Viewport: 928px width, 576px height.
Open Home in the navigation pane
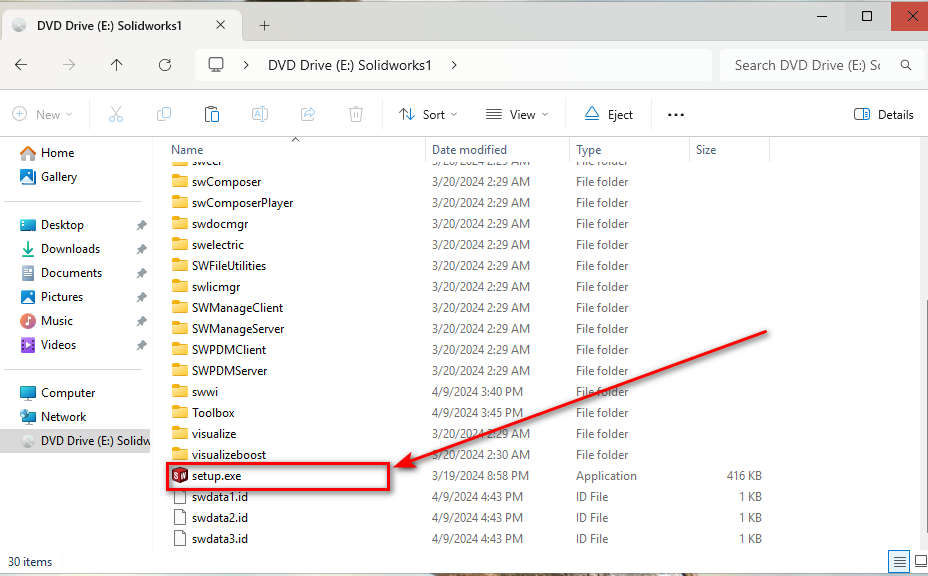click(57, 153)
